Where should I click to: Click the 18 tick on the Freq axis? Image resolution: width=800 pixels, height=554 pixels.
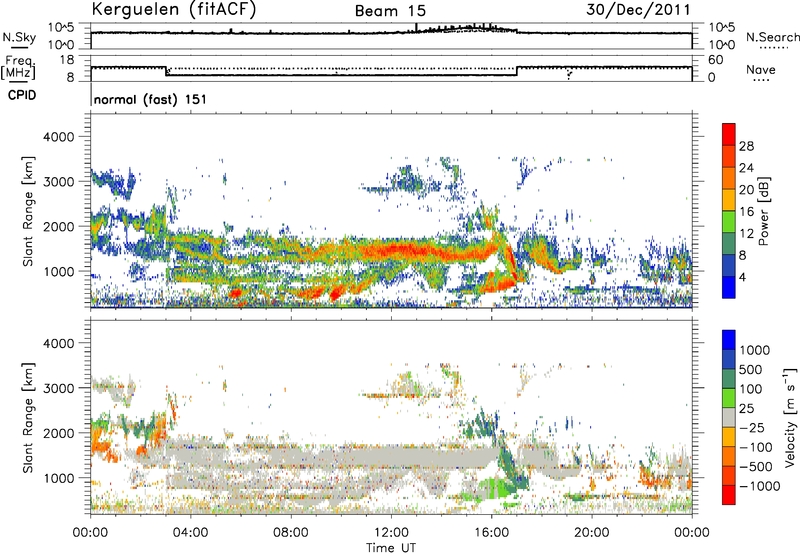click(67, 60)
